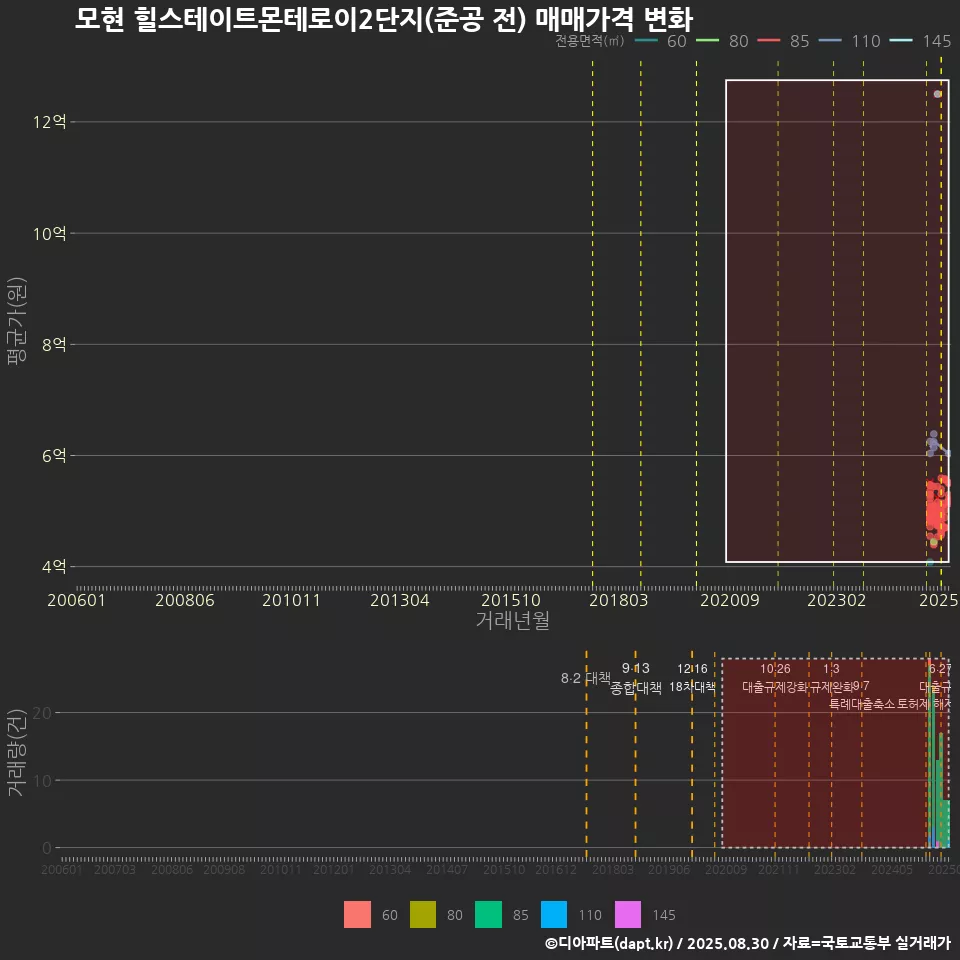Click the 4억 y-axis label
The width and height of the screenshot is (960, 960).
coord(54,566)
